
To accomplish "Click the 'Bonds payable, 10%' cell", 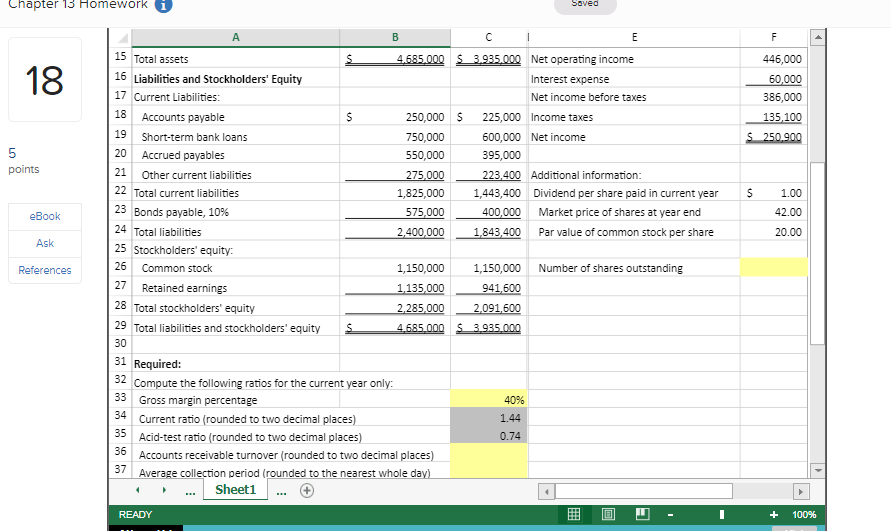I will click(236, 211).
